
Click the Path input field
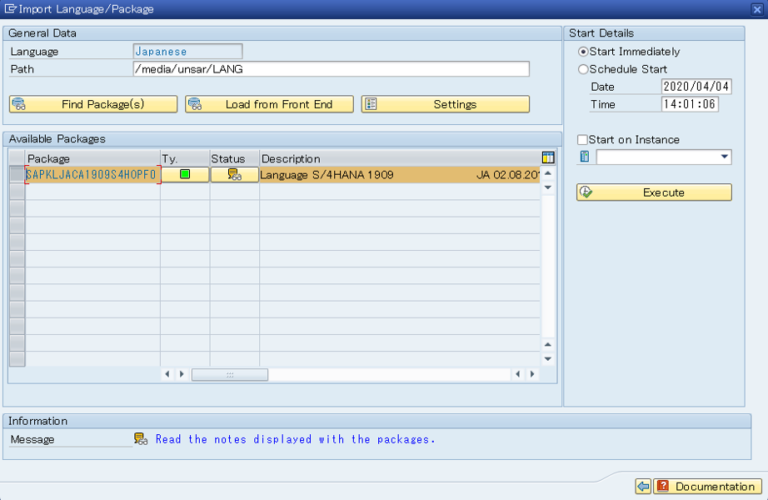tap(330, 69)
